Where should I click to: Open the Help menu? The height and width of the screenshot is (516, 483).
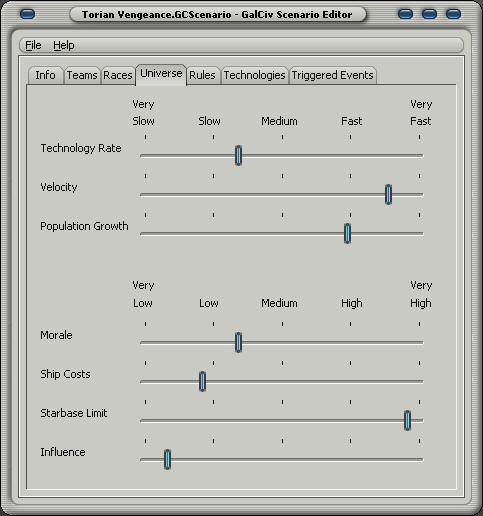(x=64, y=45)
